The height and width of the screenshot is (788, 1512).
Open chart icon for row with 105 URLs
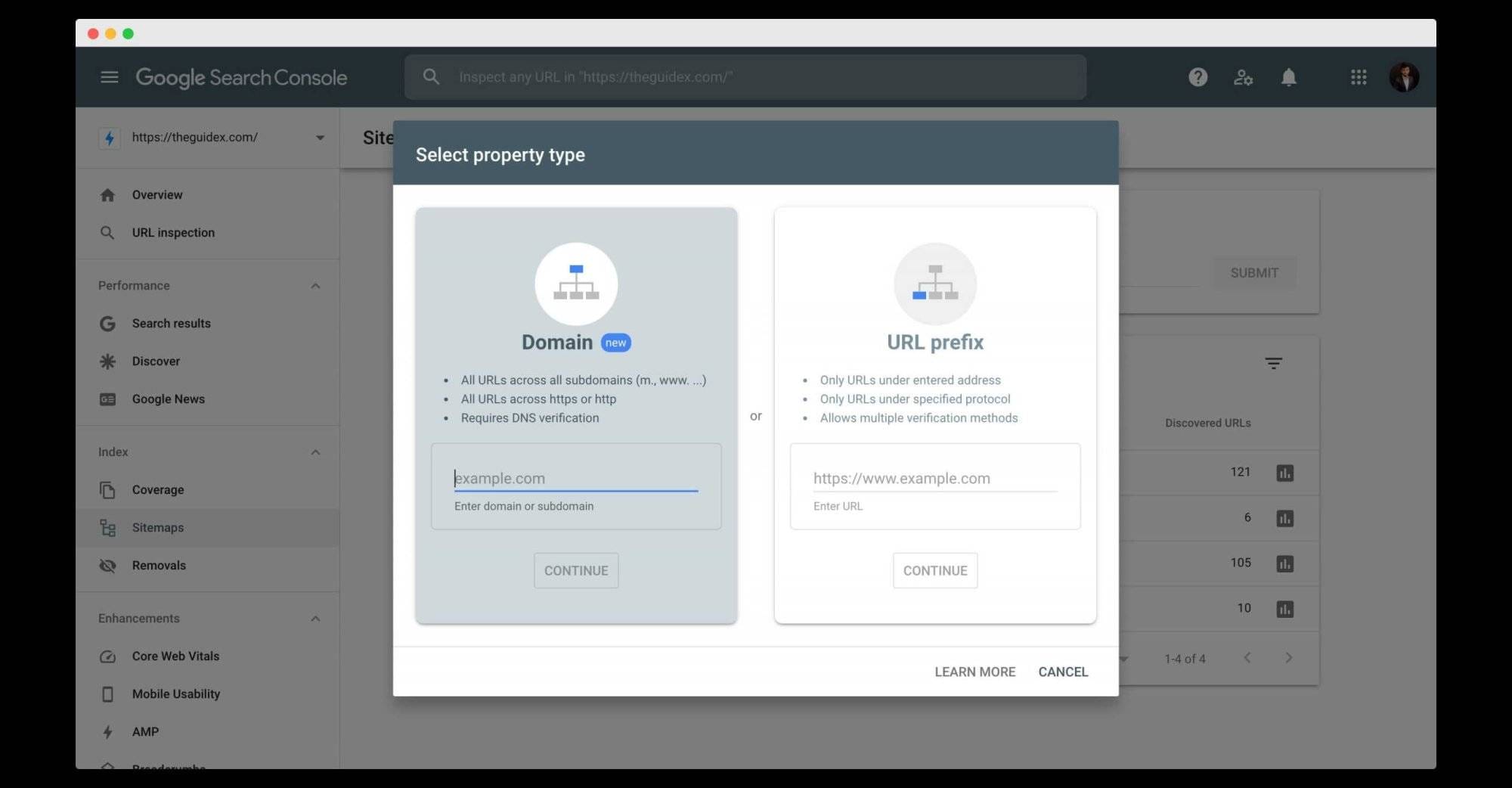pos(1284,564)
